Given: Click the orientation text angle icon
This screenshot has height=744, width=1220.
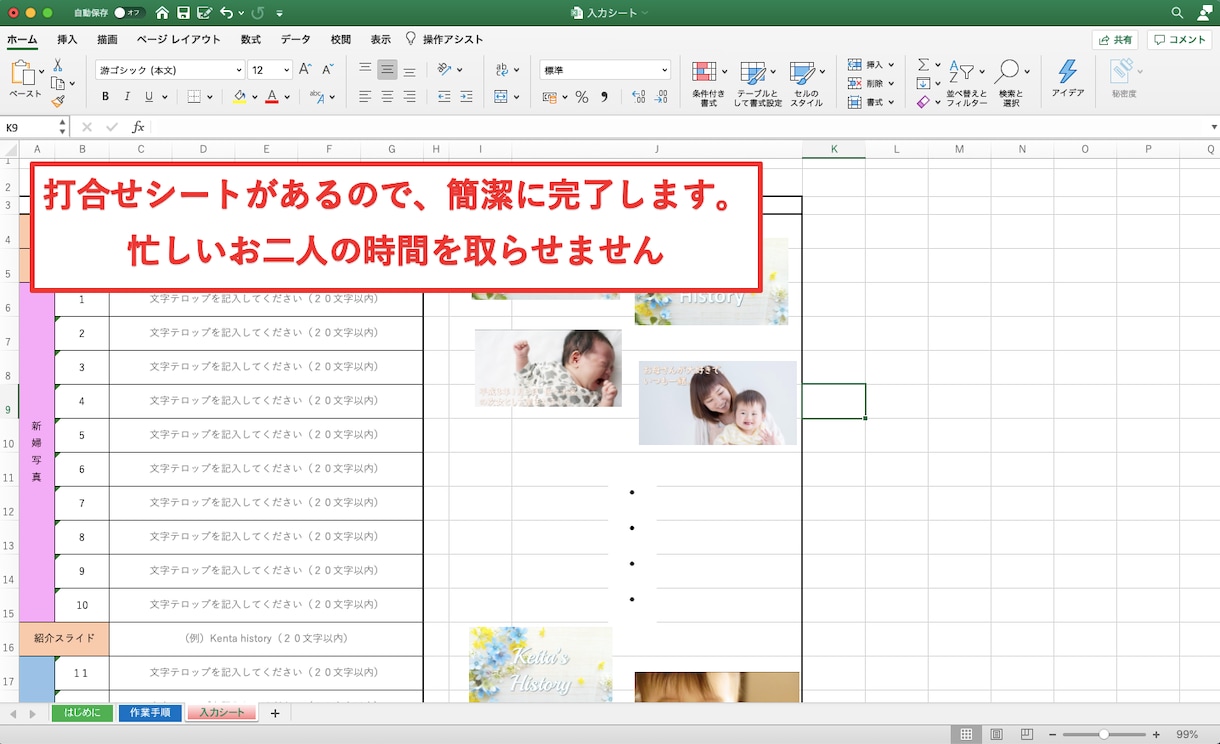Looking at the screenshot, I should [x=445, y=70].
